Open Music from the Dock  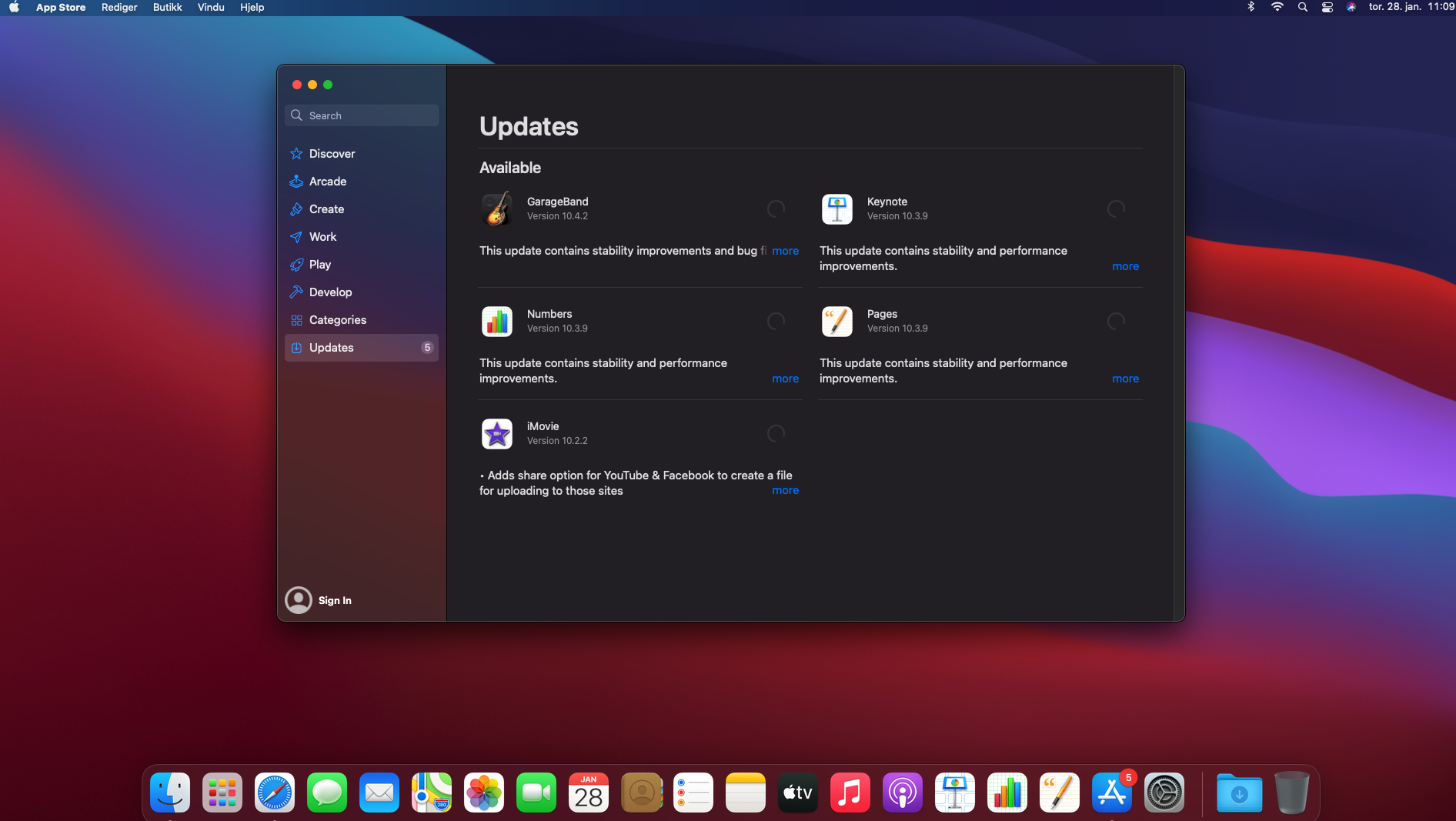(x=850, y=793)
